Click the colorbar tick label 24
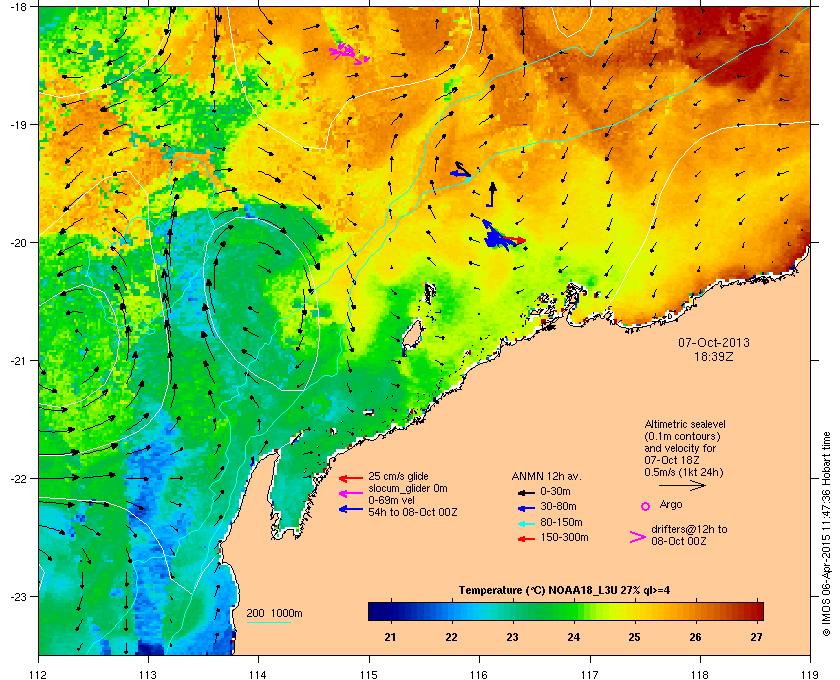This screenshot has height=680, width=840. [x=574, y=637]
